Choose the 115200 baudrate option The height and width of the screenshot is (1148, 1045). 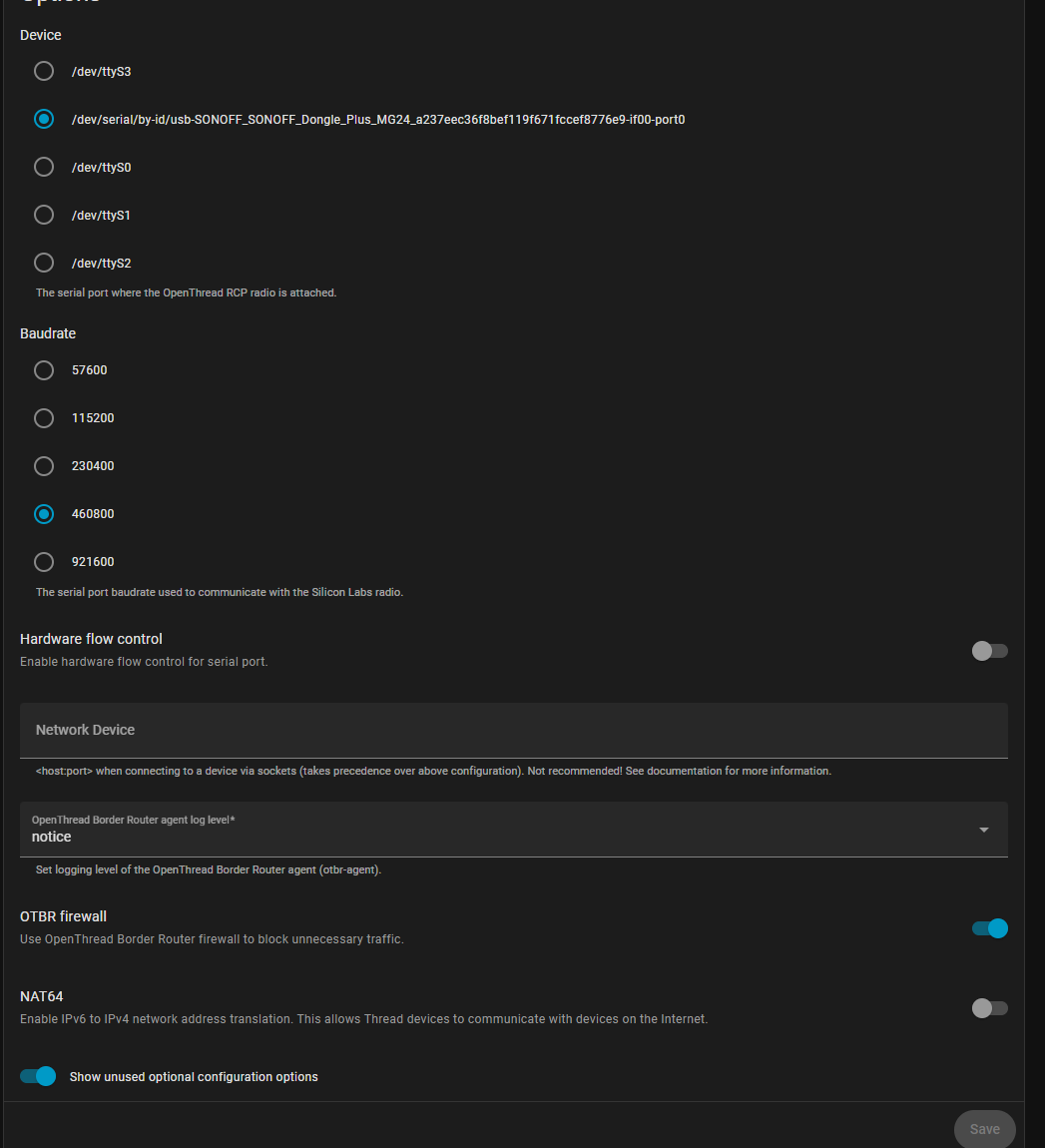coord(44,418)
